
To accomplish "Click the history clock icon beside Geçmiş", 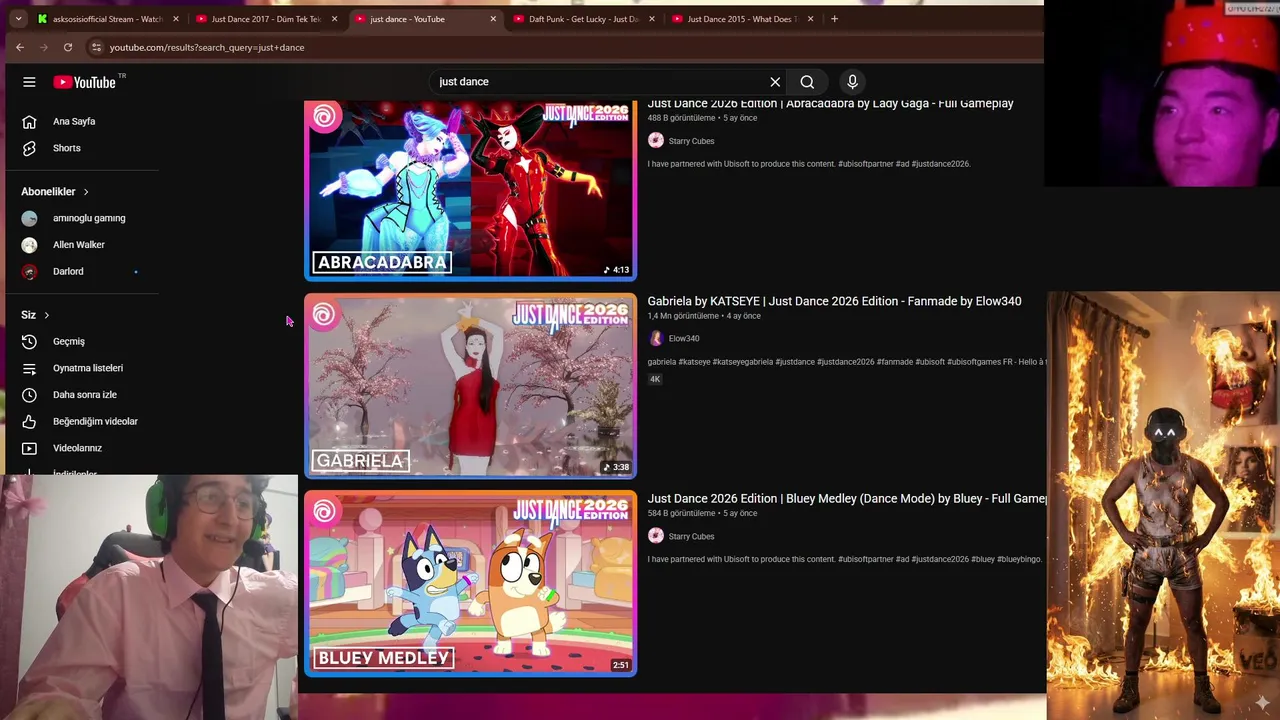I will pos(29,342).
